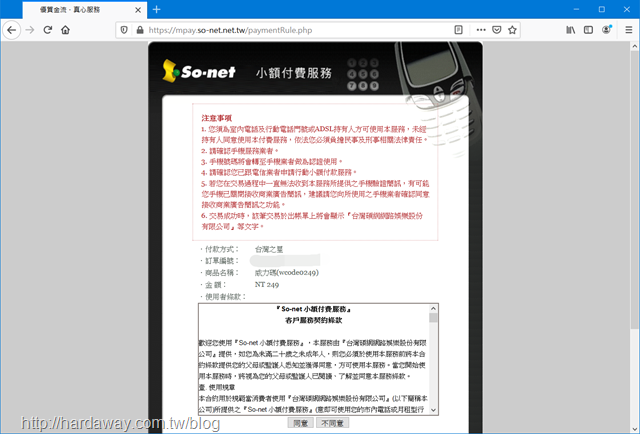Click the 客戶服務契約條款 heading in terms
This screenshot has height=434, width=640.
pyautogui.click(x=313, y=320)
